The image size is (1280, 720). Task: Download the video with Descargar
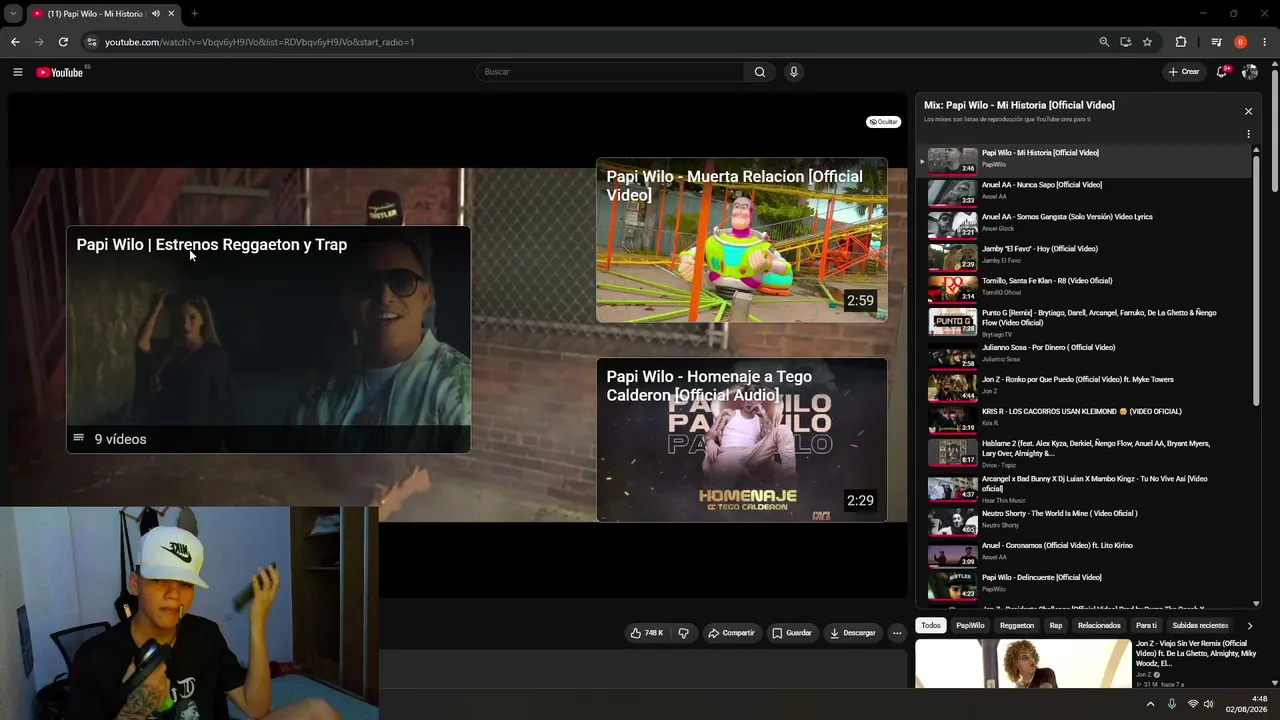coord(852,633)
